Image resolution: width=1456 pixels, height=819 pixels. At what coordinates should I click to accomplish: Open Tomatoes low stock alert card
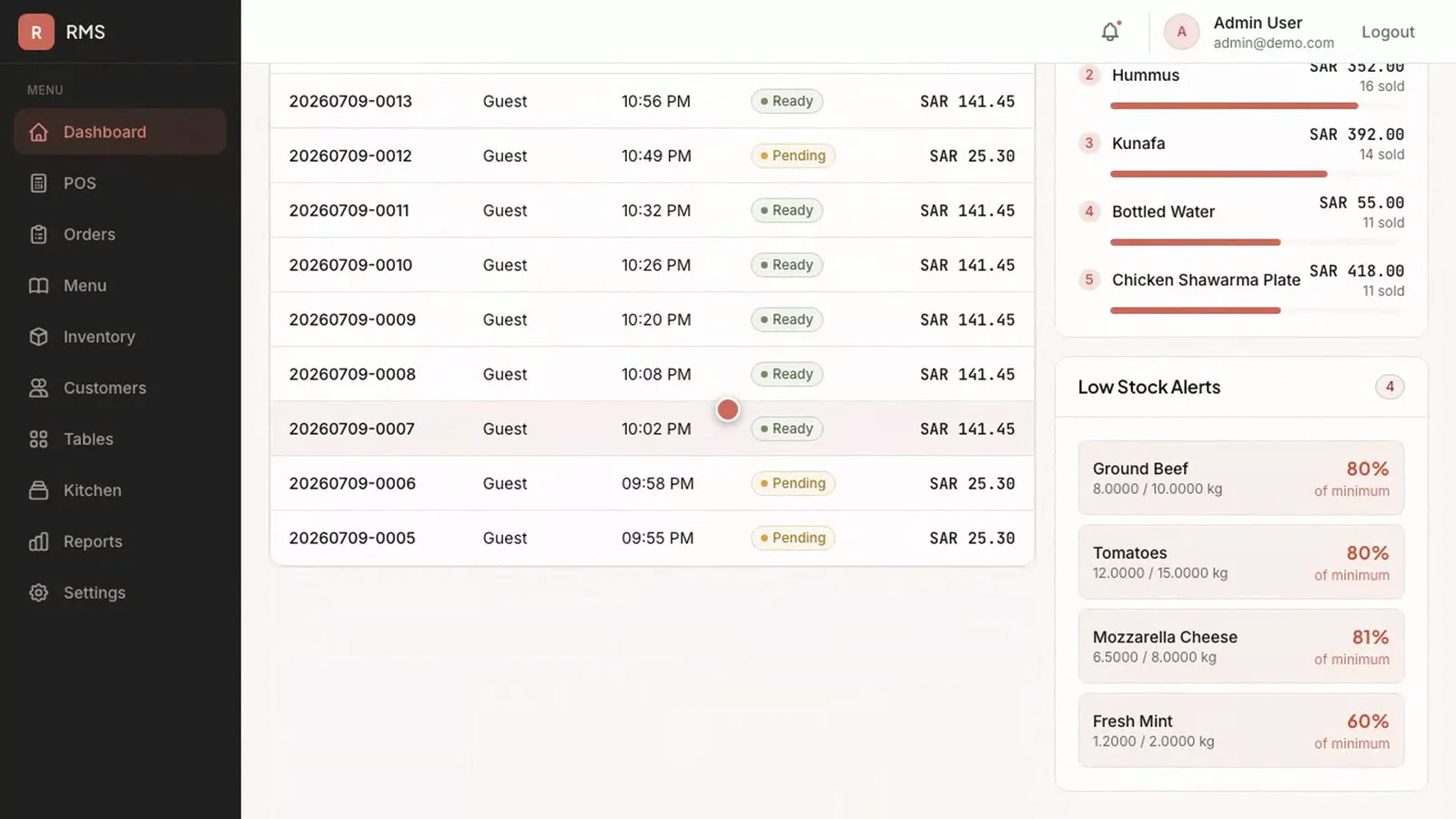click(1241, 562)
